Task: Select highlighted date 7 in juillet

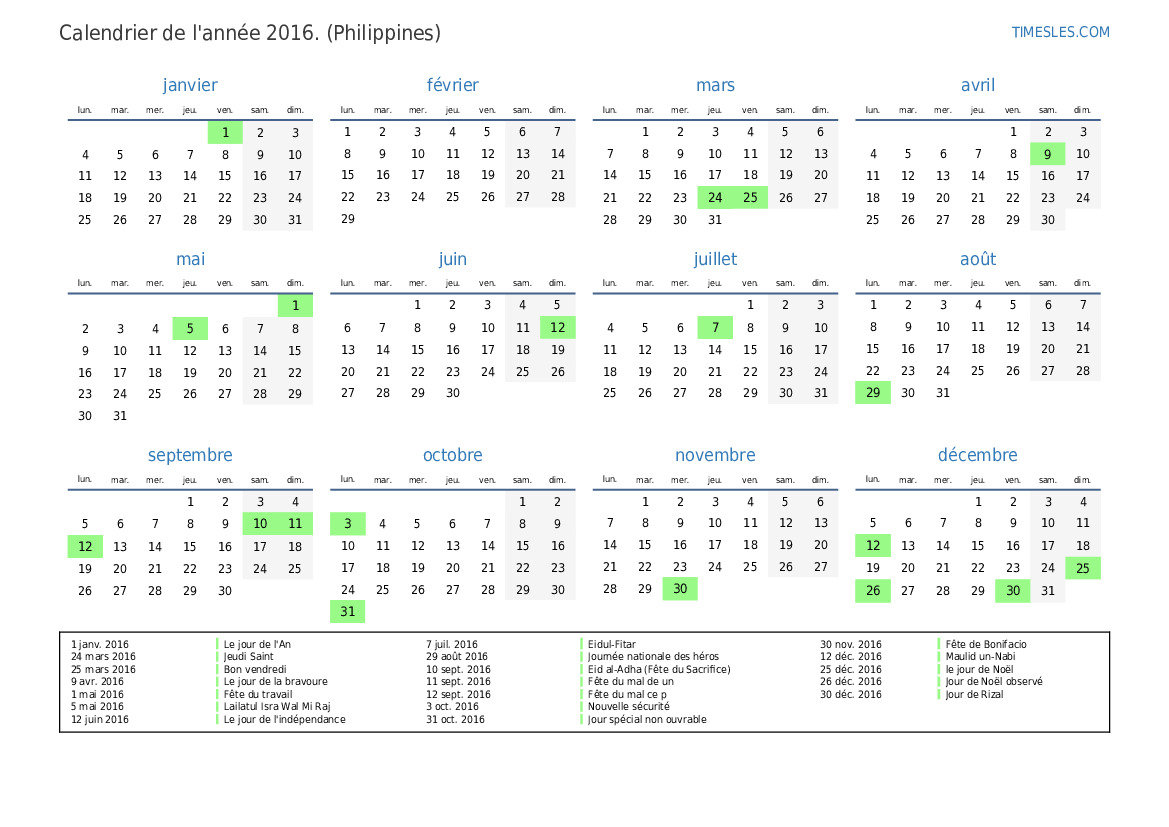Action: pos(715,328)
